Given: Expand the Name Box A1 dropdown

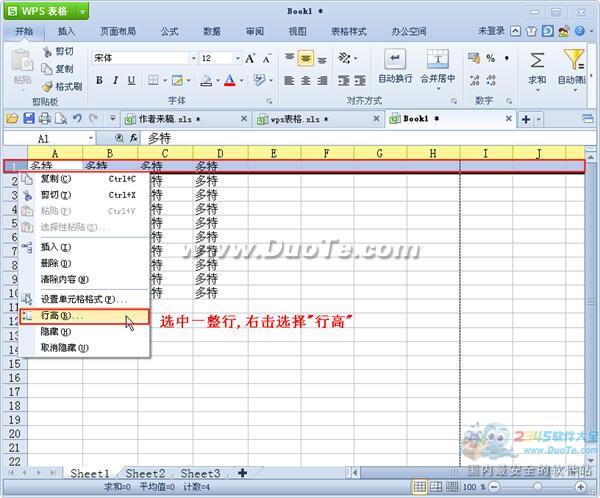Looking at the screenshot, I should tap(91, 138).
